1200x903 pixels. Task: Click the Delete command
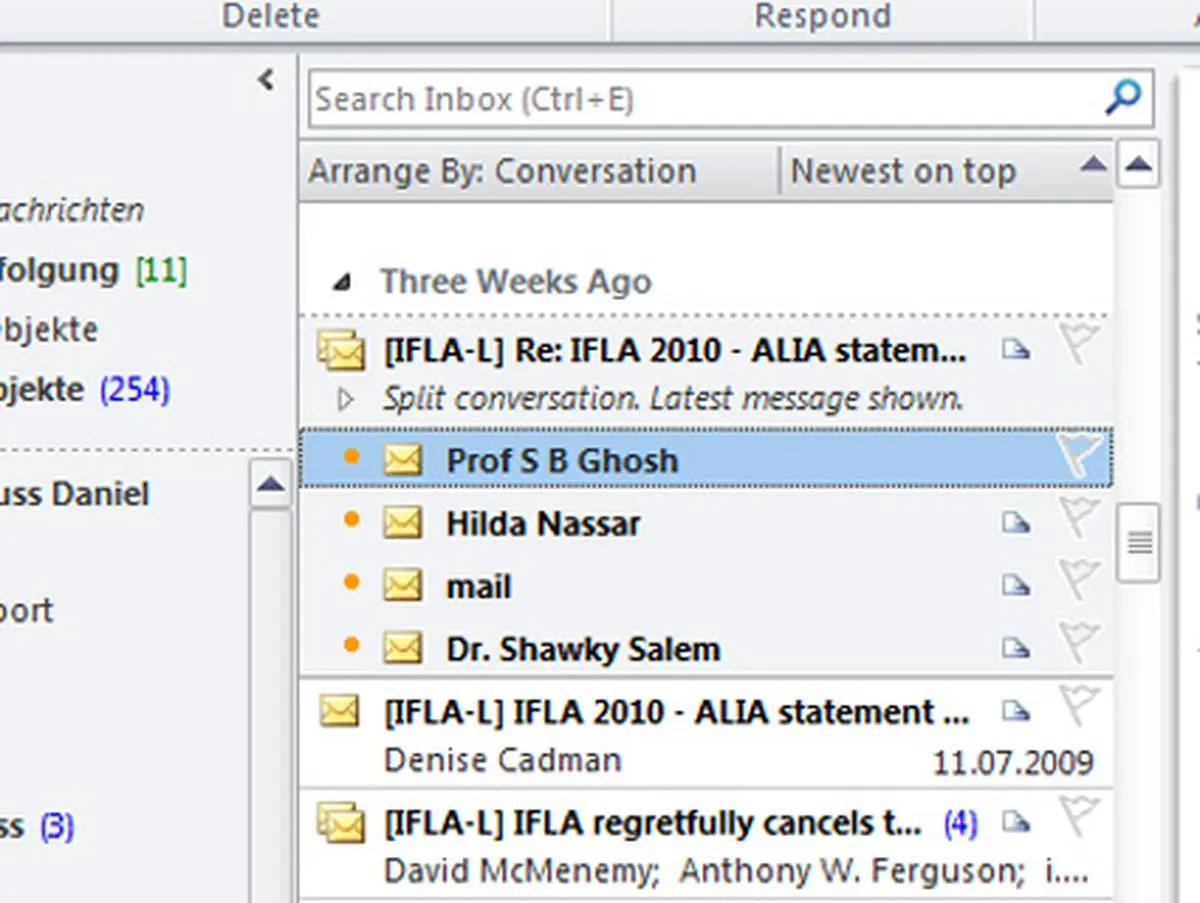tap(270, 16)
